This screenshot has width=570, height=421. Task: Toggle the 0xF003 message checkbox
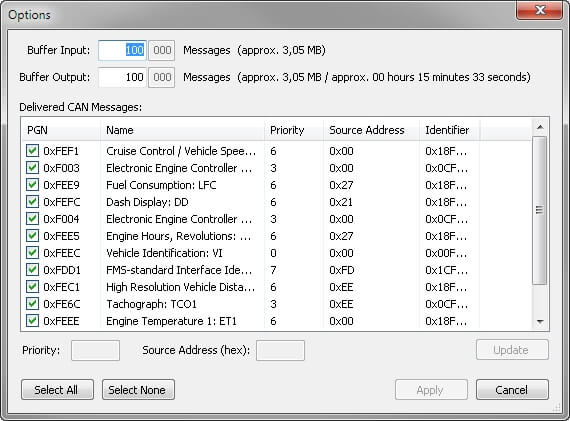[x=32, y=168]
